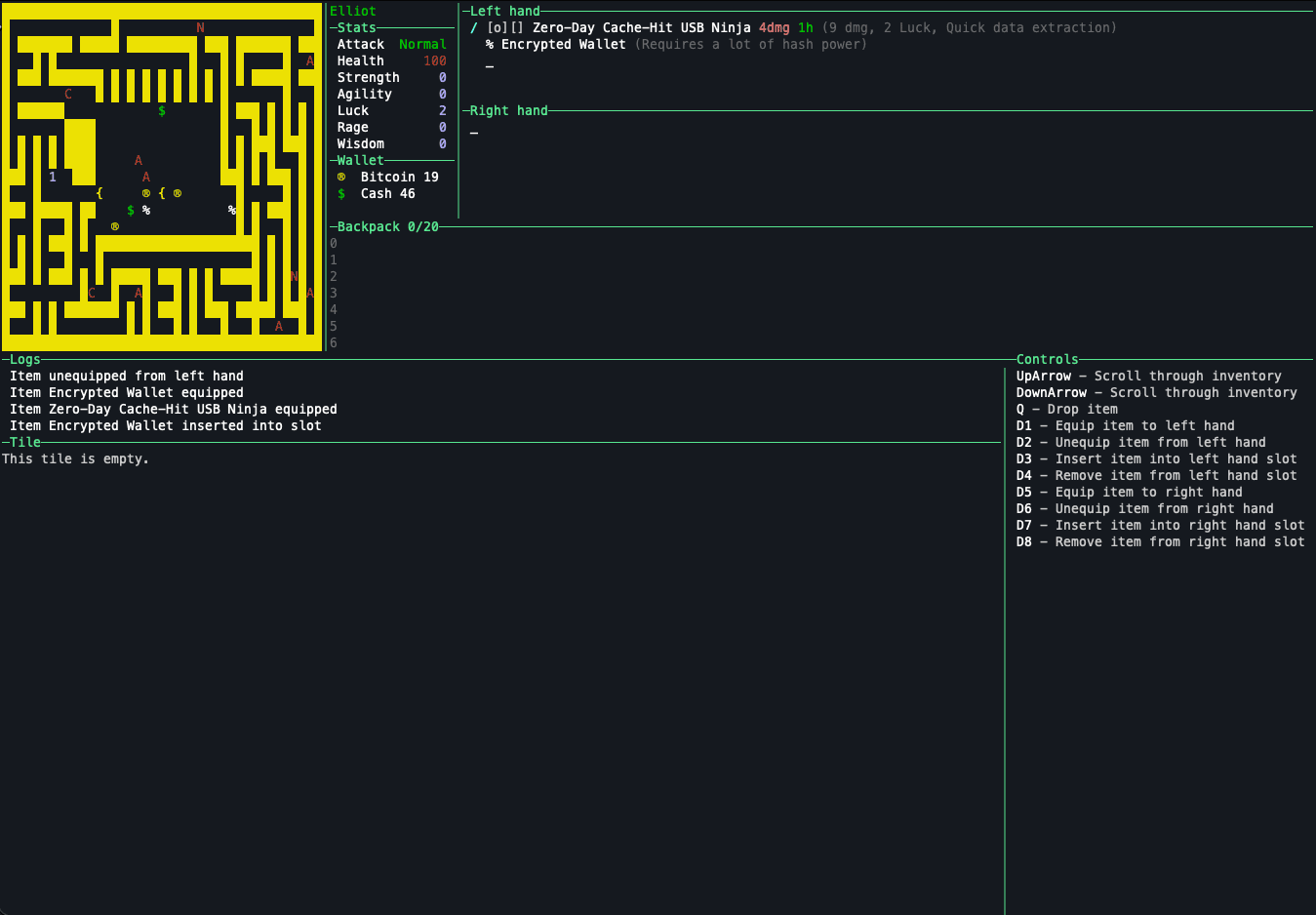1316x915 pixels.
Task: Click "UpArrow – Scroll through inventory" control
Action: pos(1149,376)
